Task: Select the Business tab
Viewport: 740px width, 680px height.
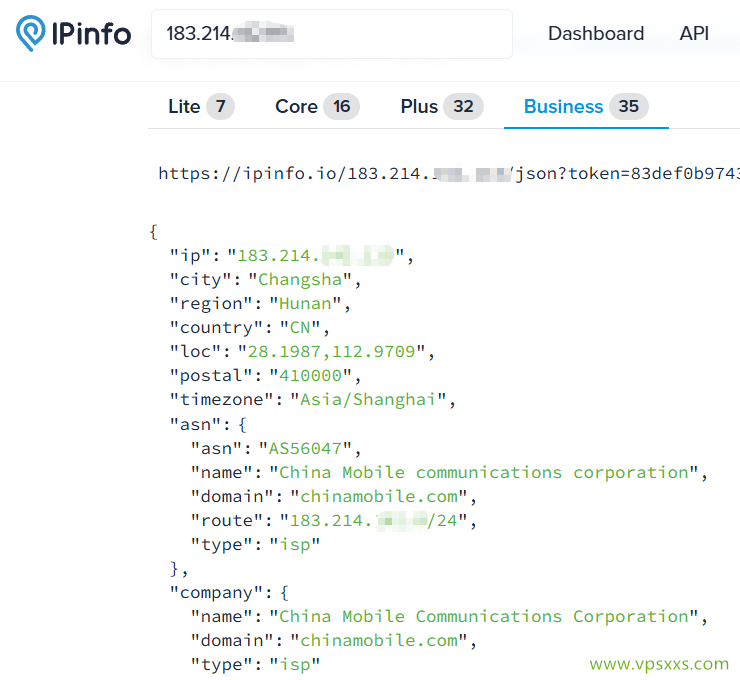Action: (x=586, y=107)
